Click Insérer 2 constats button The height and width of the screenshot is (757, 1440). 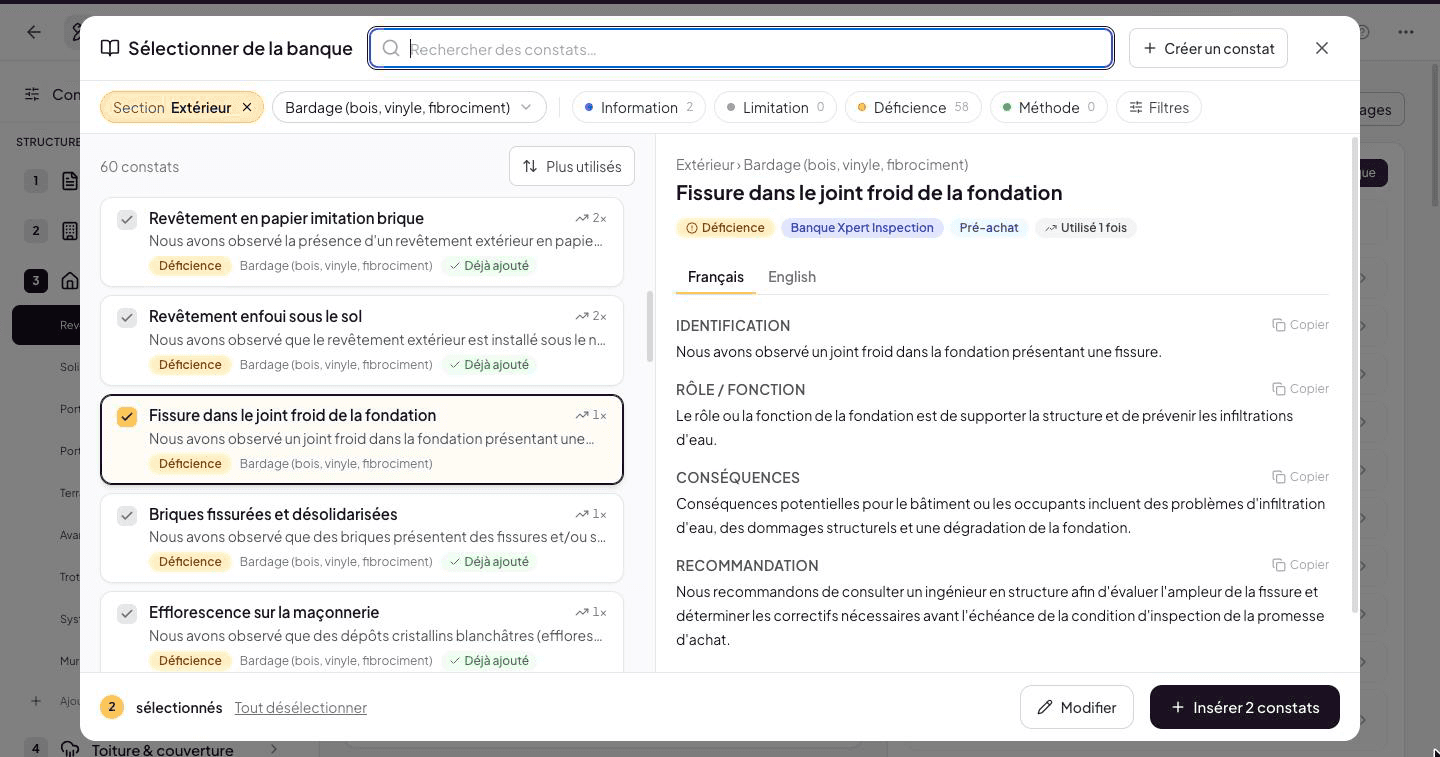(1245, 707)
